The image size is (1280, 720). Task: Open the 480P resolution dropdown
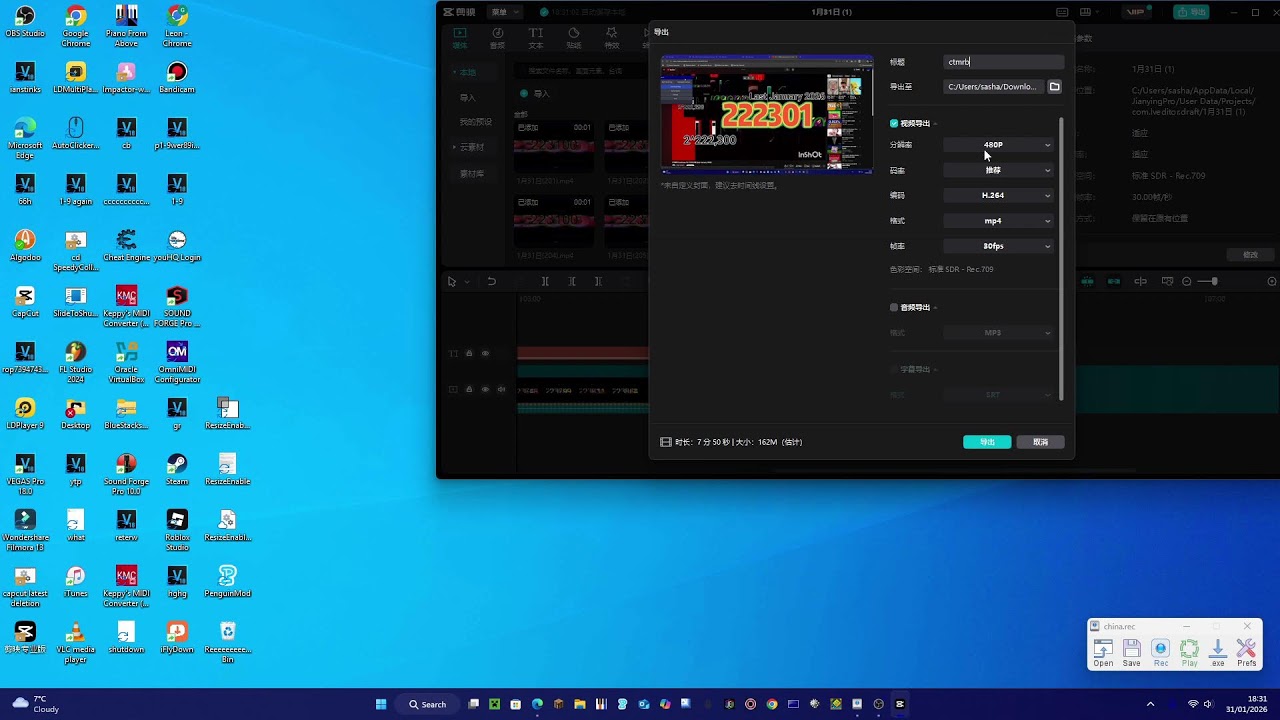(1000, 145)
